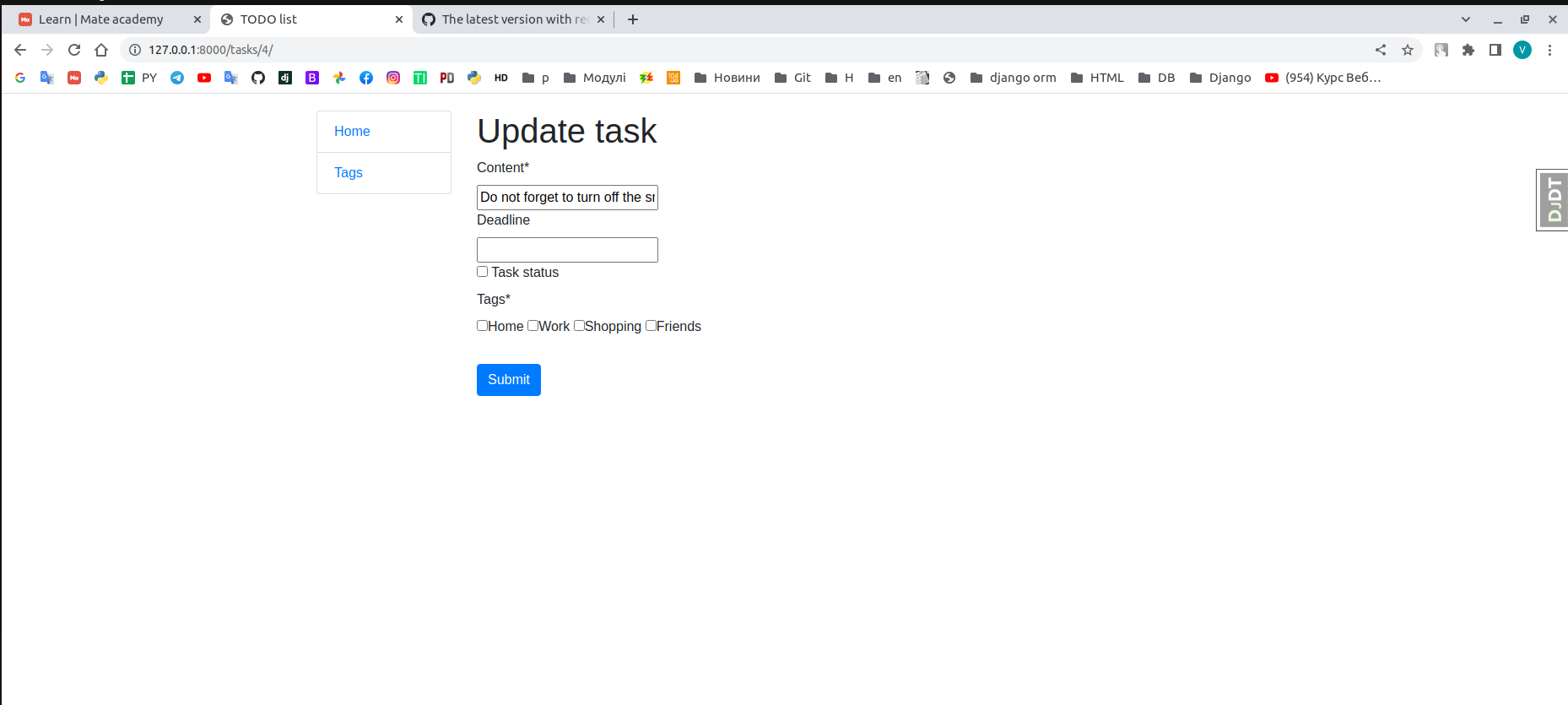Open the Новини bookmarks folder

click(727, 78)
